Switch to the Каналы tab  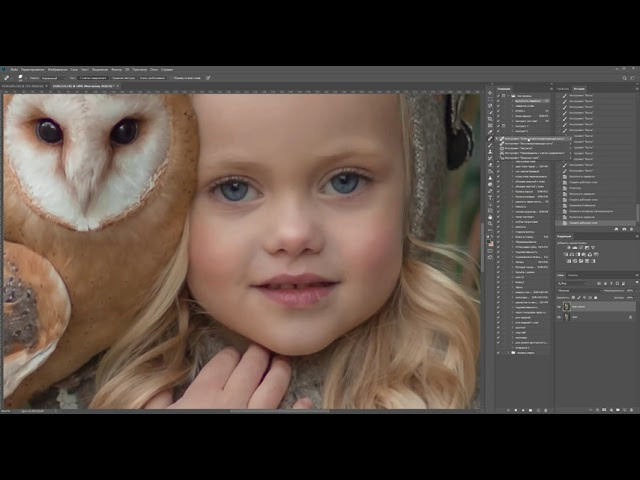tap(573, 275)
